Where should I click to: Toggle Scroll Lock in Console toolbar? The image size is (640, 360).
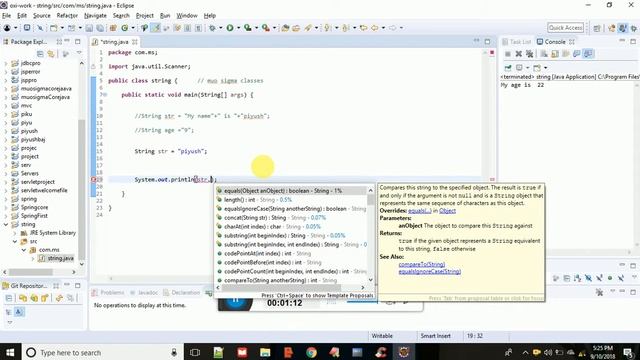coord(555,54)
